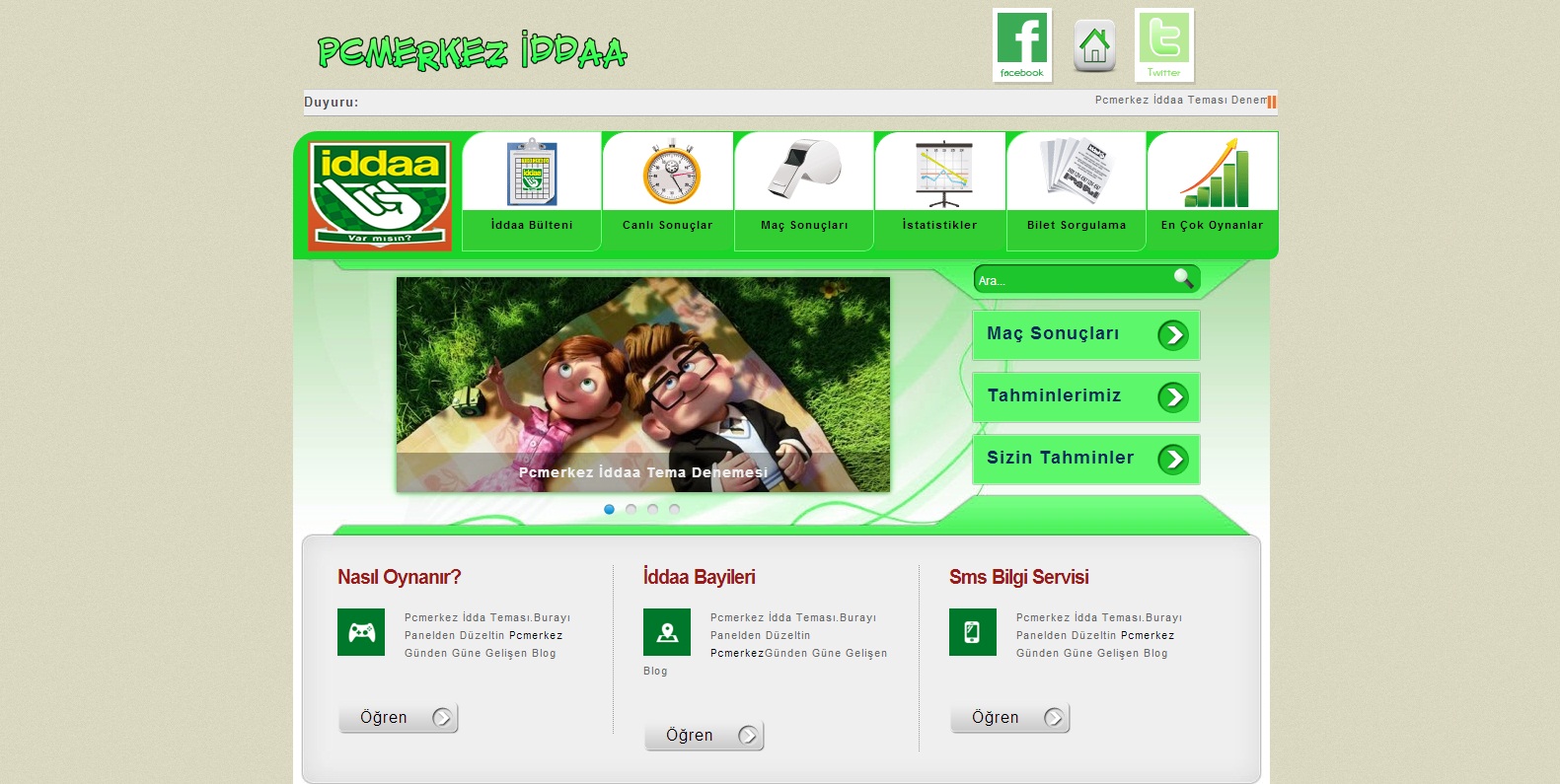Click the iddaa Var mısın logo
This screenshot has width=1560, height=784.
[x=380, y=195]
